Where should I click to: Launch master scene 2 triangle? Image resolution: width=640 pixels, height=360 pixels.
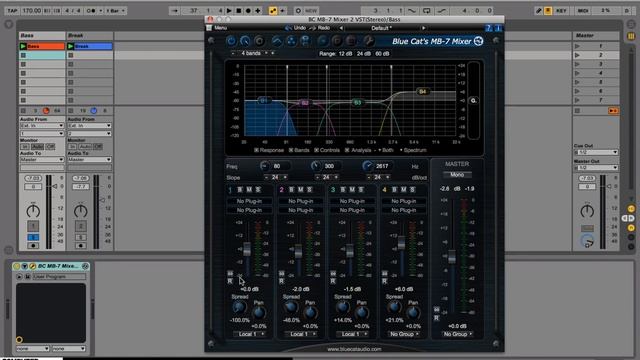[577, 55]
